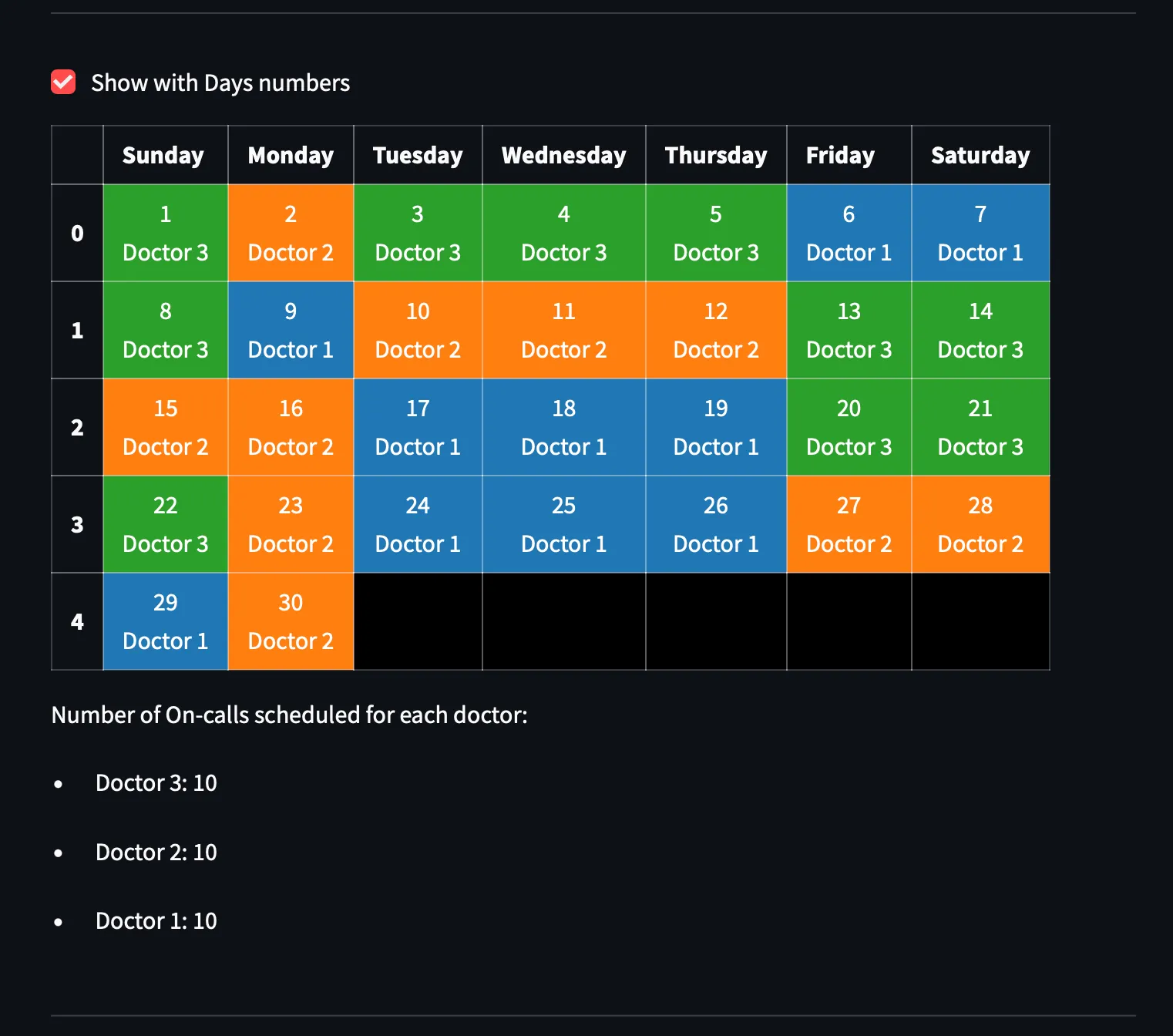This screenshot has width=1173, height=1036.
Task: Click the Wednesday column header
Action: [563, 155]
